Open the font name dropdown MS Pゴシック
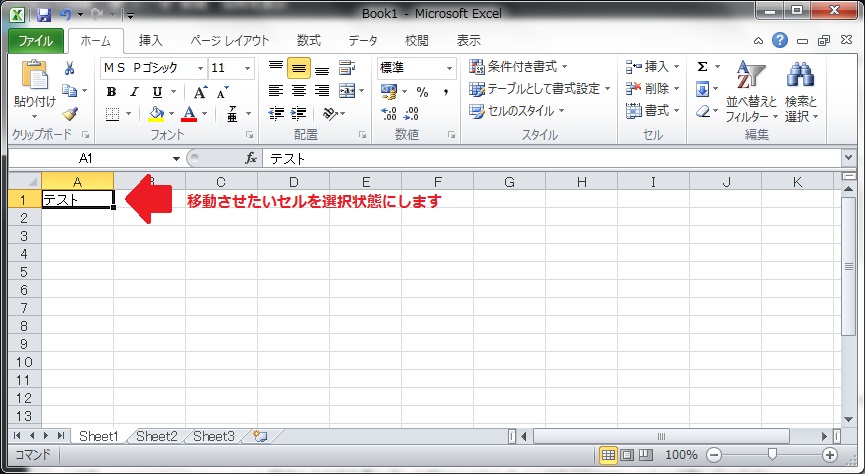 [x=200, y=68]
